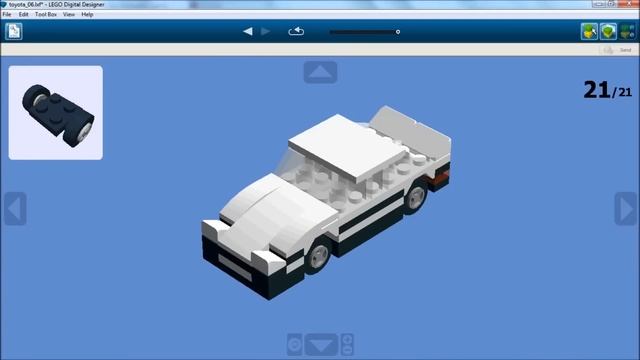Image resolution: width=640 pixels, height=360 pixels.
Task: Click the step progress slider handle
Action: click(x=398, y=32)
